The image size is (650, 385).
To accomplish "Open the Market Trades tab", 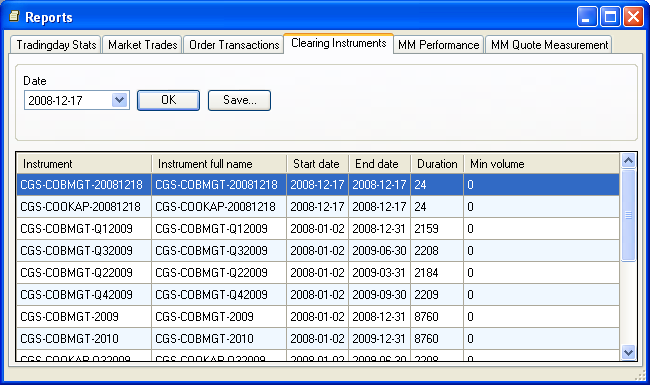I will (x=143, y=45).
